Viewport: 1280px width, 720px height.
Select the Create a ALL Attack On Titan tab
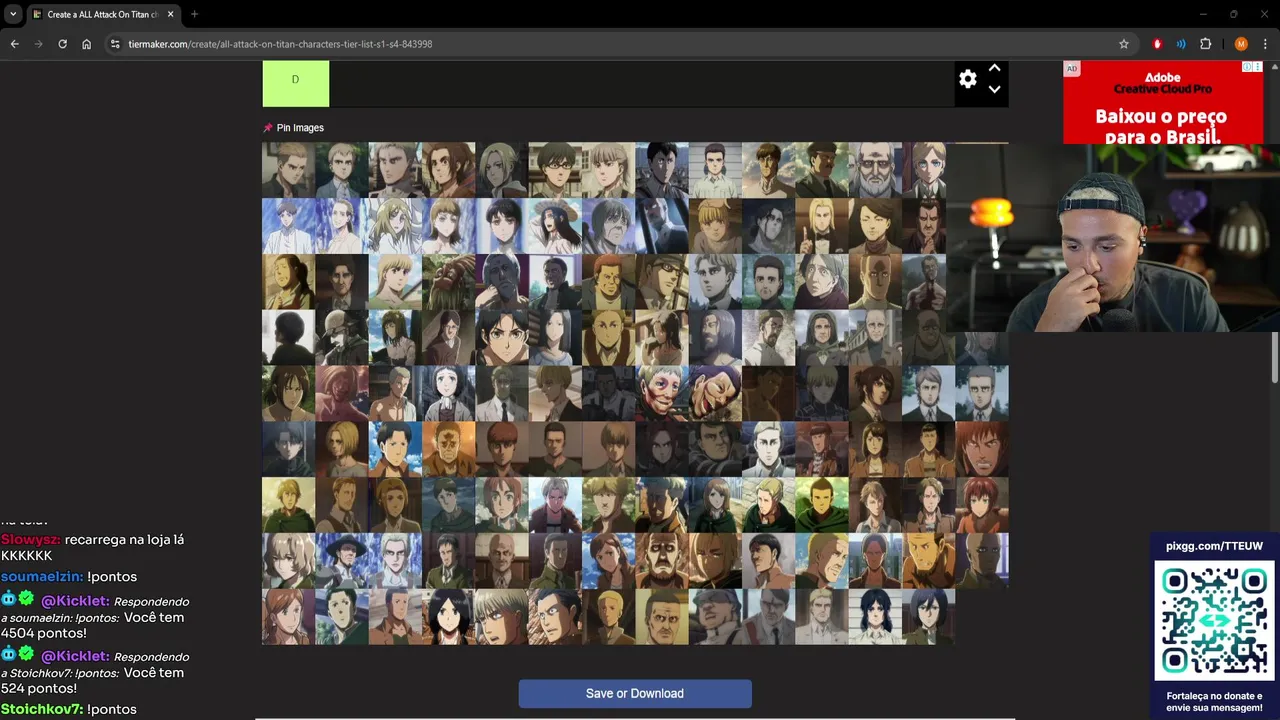click(102, 14)
